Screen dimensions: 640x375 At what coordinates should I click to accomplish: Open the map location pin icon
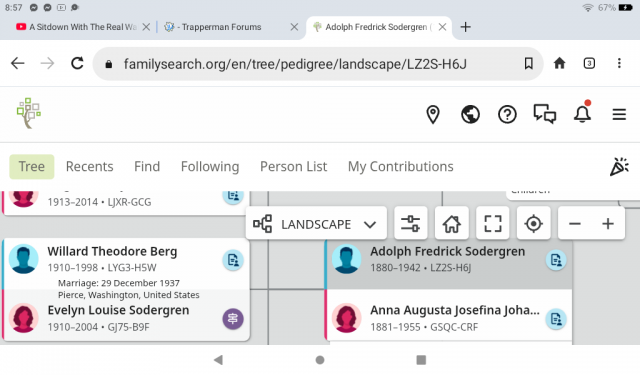[433, 114]
